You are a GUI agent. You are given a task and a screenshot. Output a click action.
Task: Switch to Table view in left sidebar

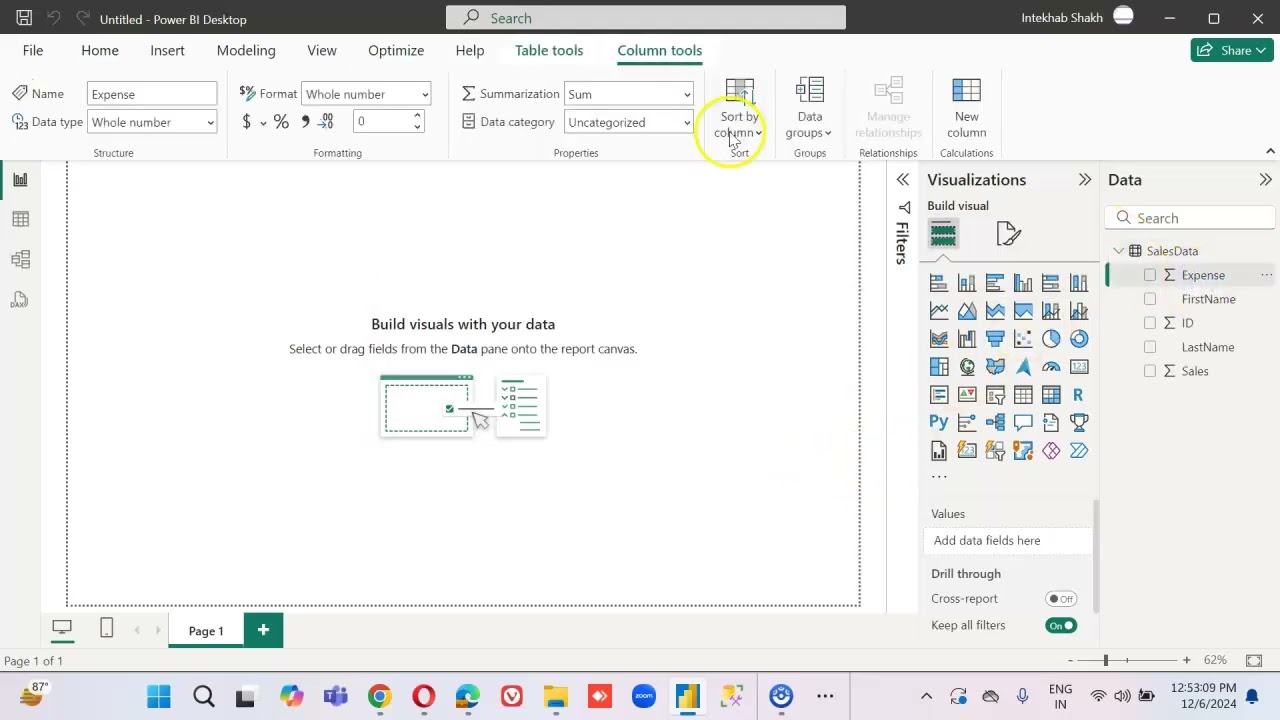pos(21,219)
